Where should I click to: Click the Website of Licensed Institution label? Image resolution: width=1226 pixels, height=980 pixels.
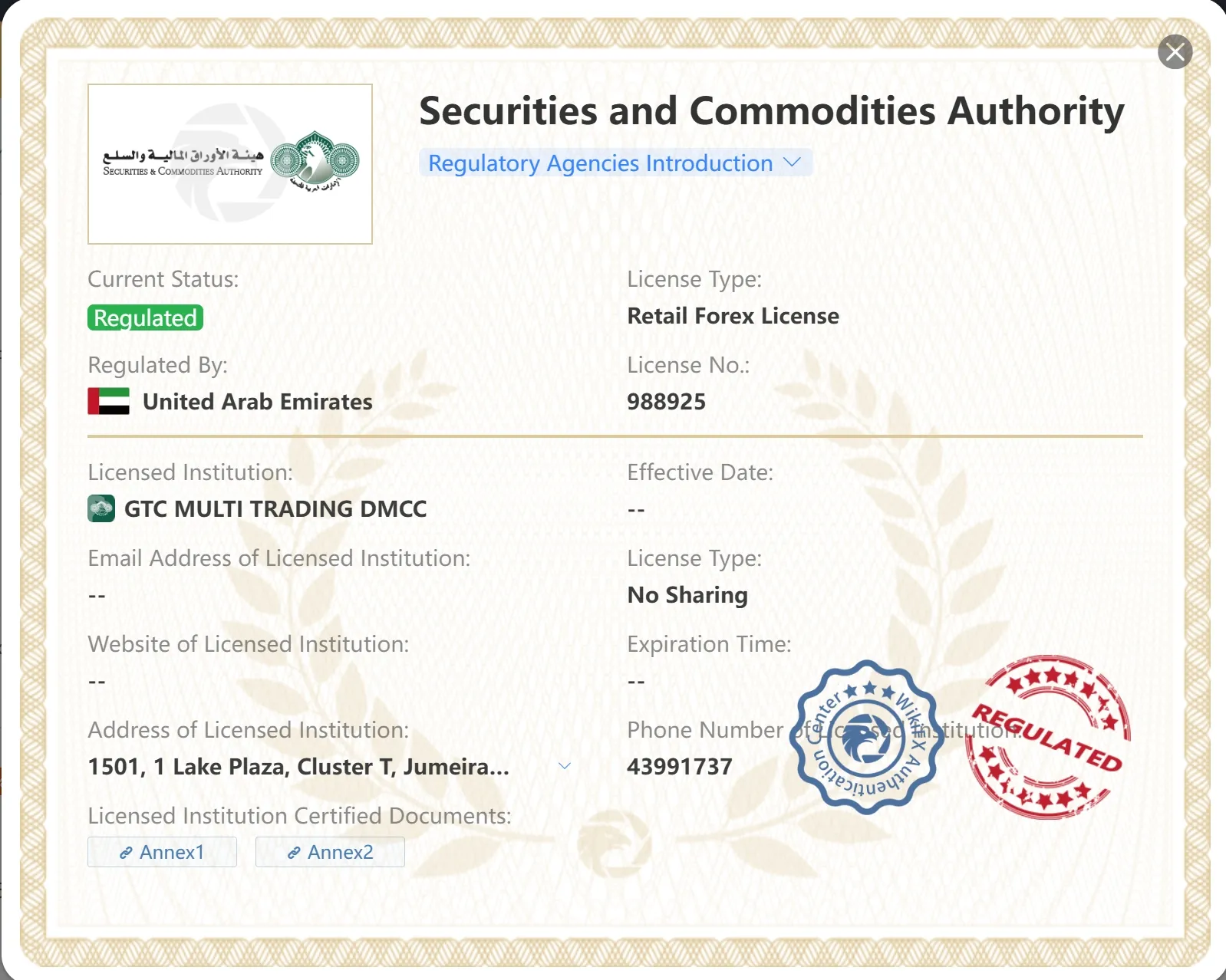point(249,644)
